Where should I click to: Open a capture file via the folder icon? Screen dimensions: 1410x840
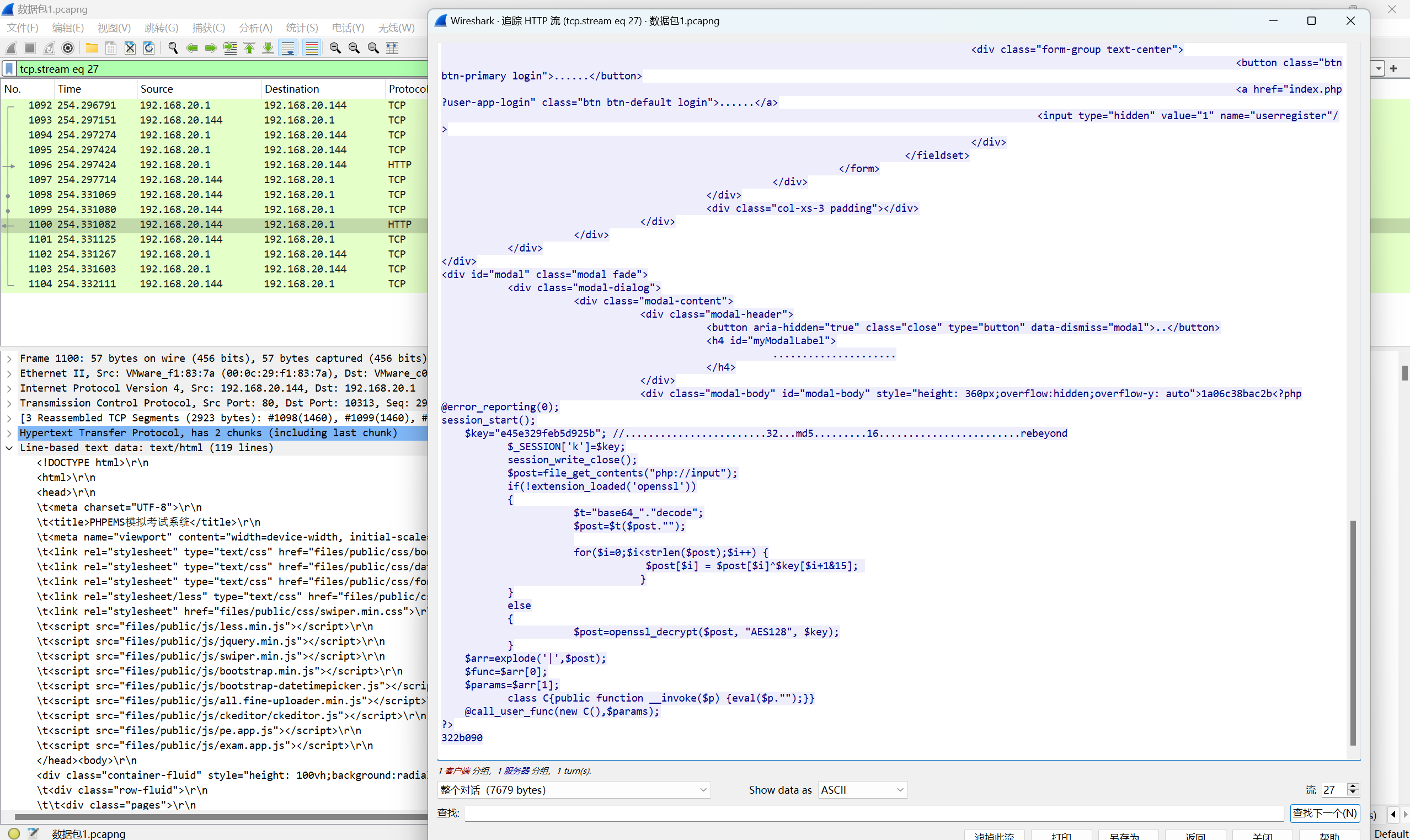tap(92, 48)
